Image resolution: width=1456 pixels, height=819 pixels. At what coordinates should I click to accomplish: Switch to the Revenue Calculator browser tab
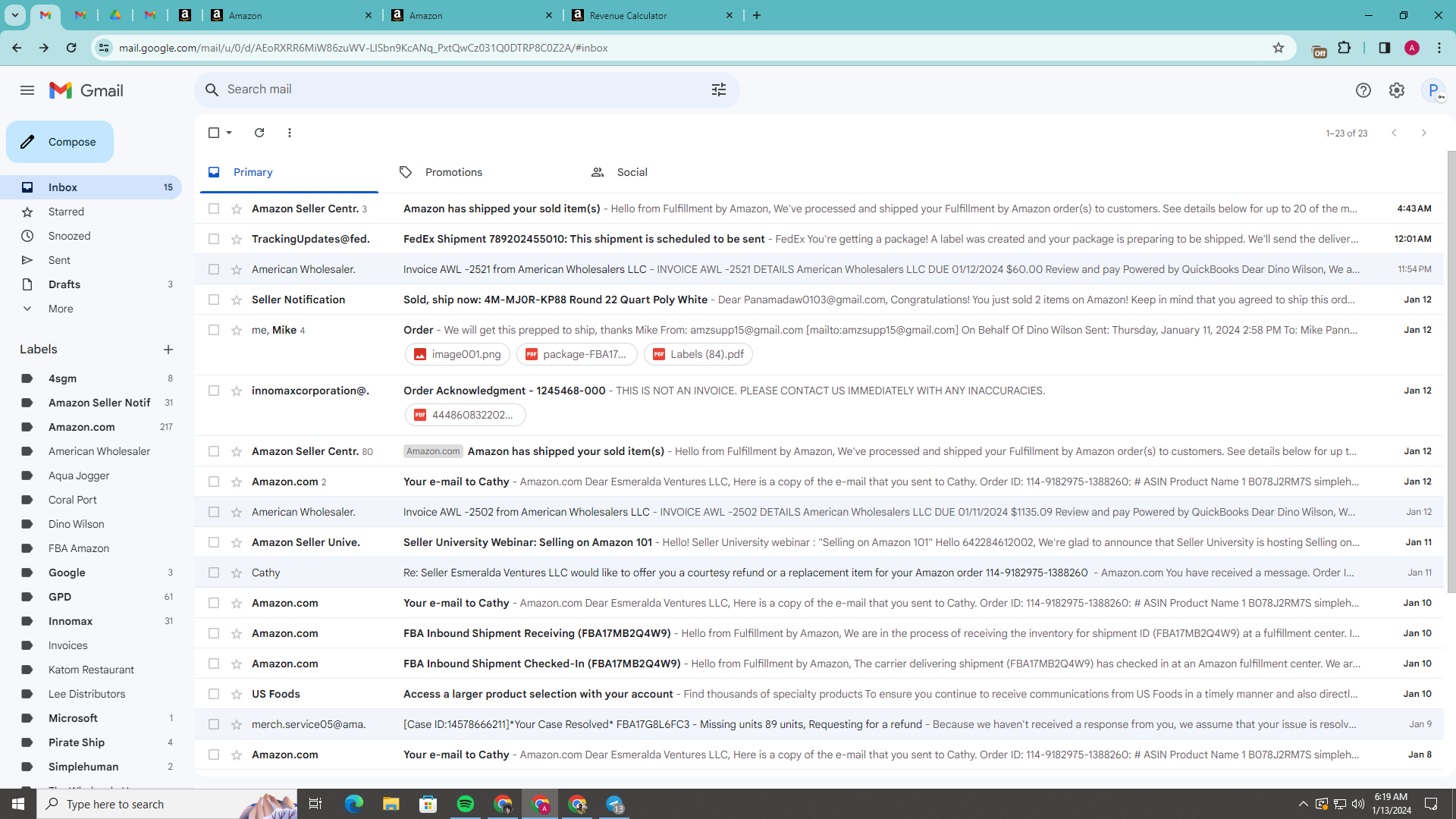pyautogui.click(x=654, y=15)
